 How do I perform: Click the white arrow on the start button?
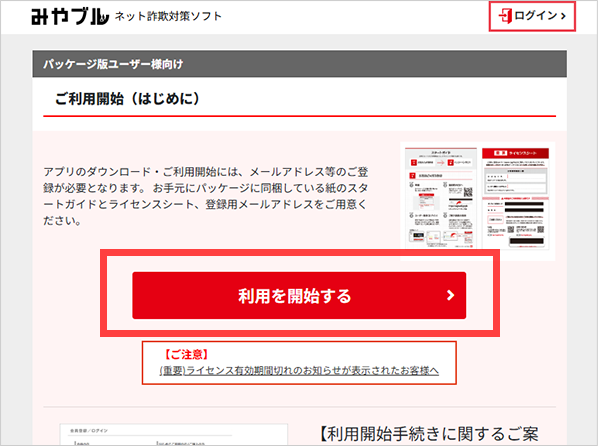click(x=450, y=296)
